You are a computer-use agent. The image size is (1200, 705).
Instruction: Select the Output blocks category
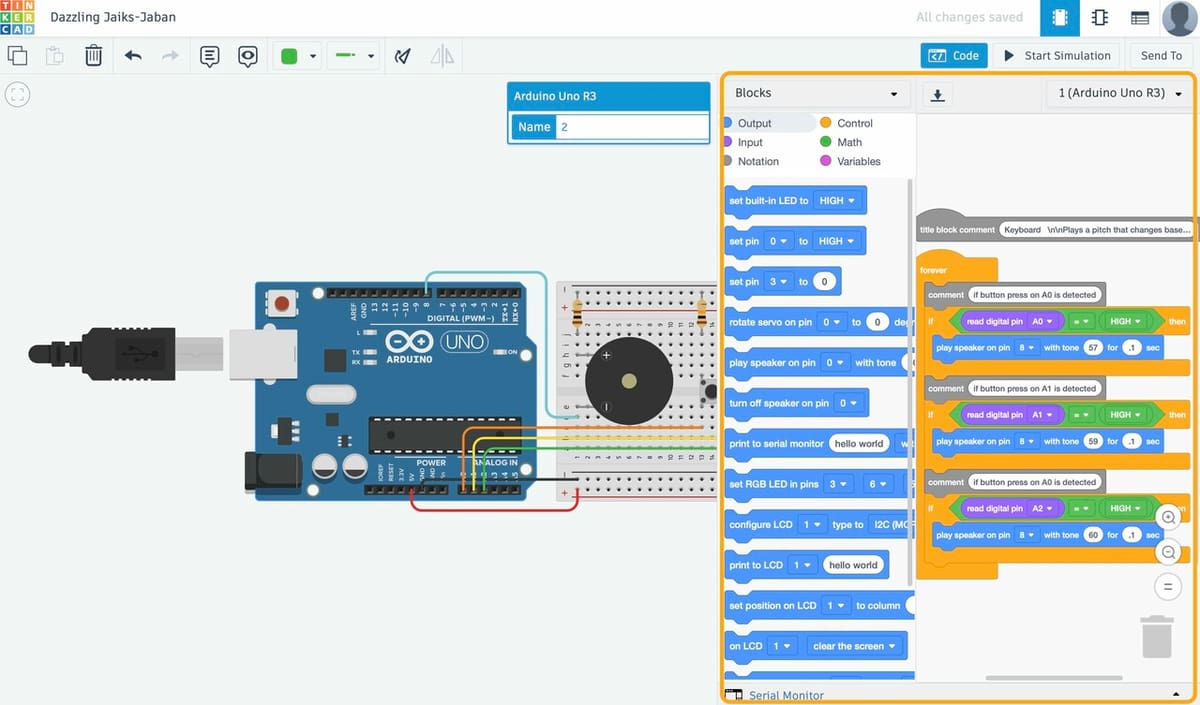click(756, 122)
